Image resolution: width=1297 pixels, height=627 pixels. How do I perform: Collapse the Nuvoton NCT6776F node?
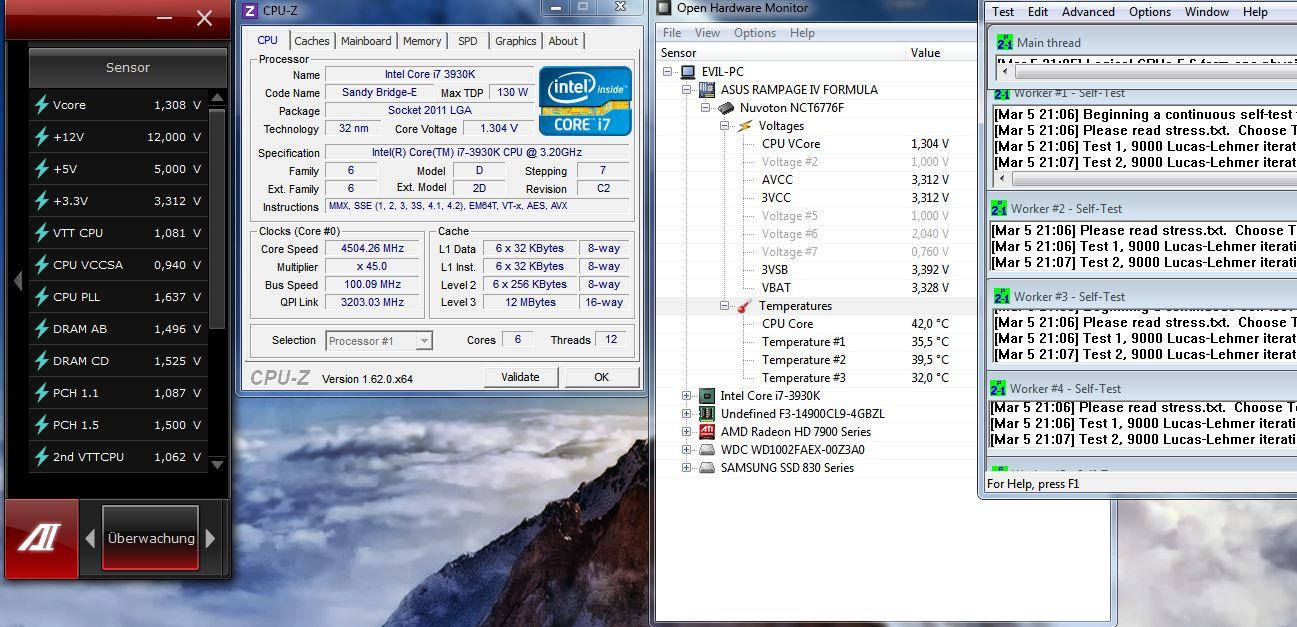tap(706, 108)
